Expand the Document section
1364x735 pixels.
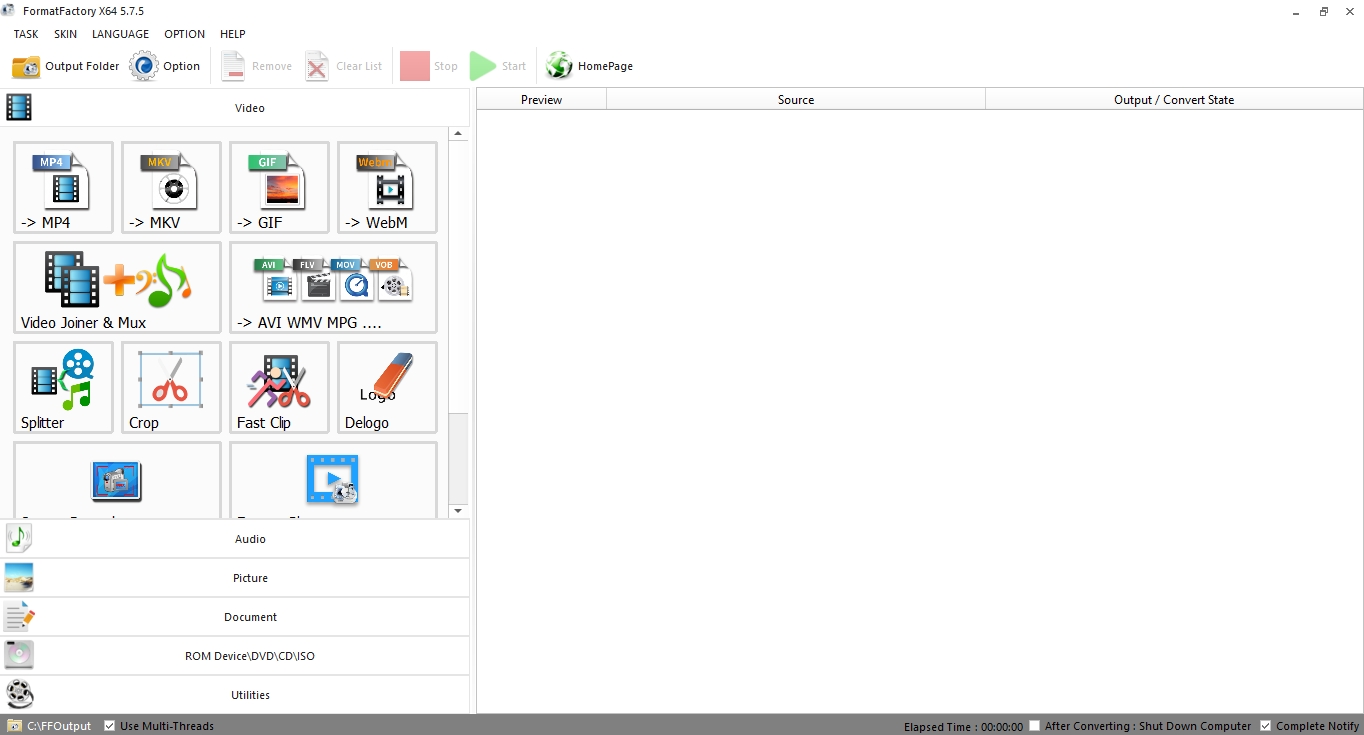235,617
